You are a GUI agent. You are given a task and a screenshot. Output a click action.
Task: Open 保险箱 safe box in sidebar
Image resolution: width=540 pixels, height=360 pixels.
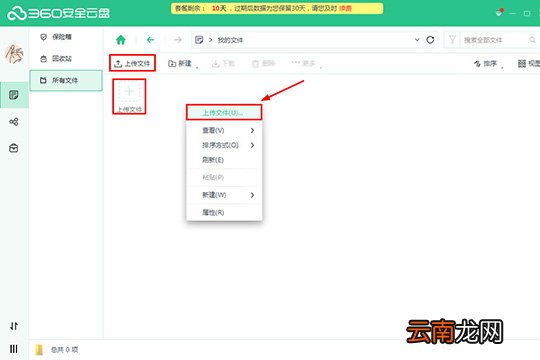click(56, 37)
